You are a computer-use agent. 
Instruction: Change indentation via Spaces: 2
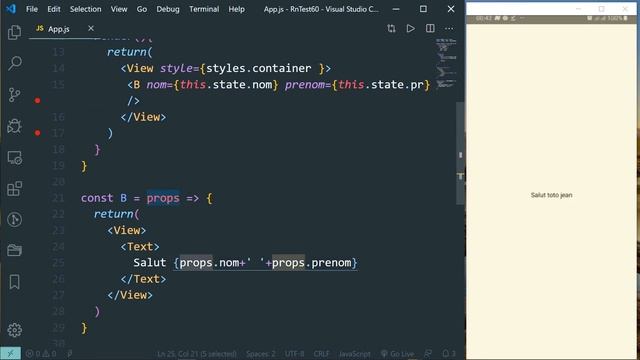(x=260, y=353)
